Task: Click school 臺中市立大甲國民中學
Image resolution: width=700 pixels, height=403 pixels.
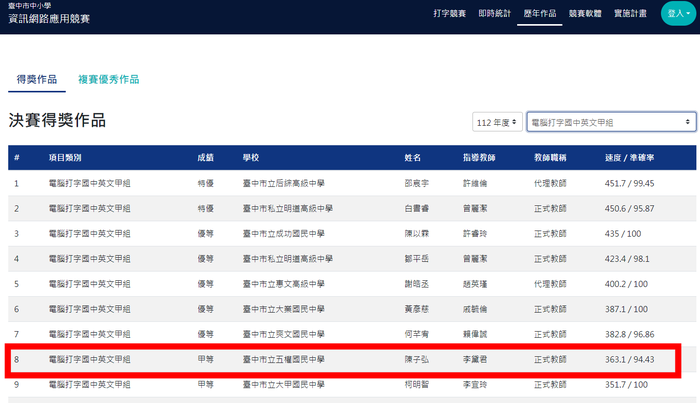Action: (283, 384)
